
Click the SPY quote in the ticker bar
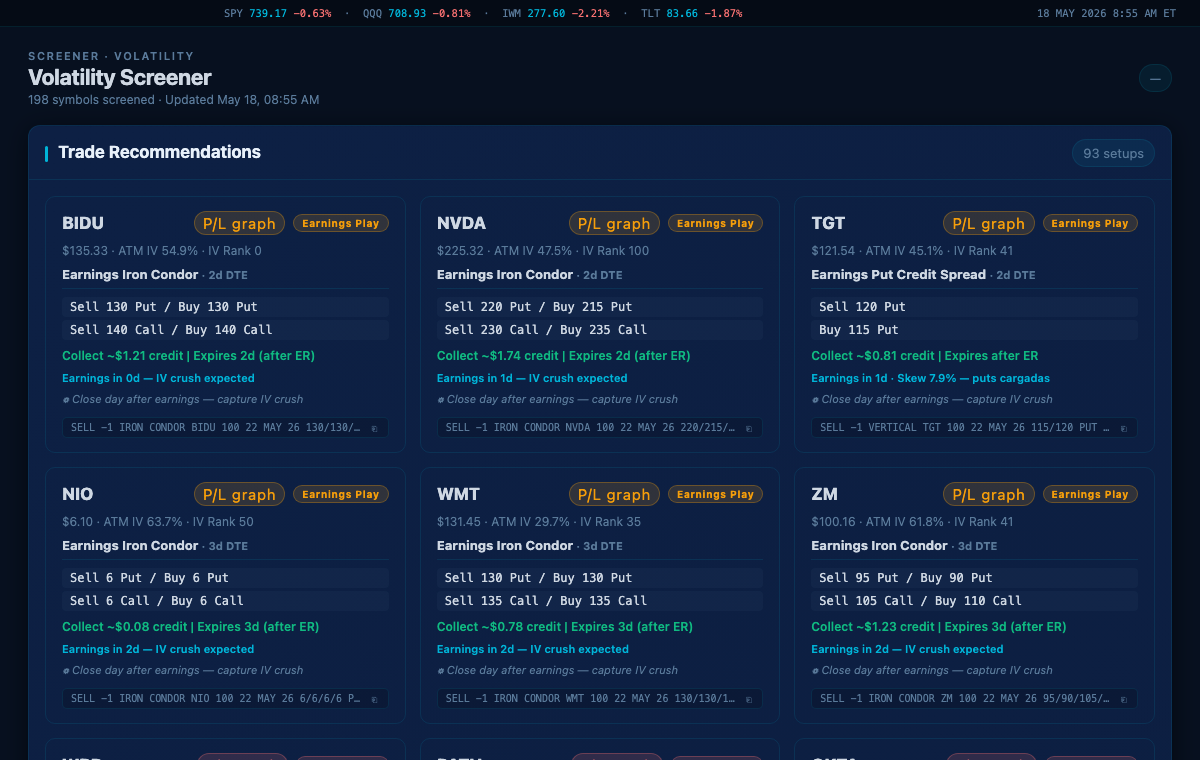[277, 14]
